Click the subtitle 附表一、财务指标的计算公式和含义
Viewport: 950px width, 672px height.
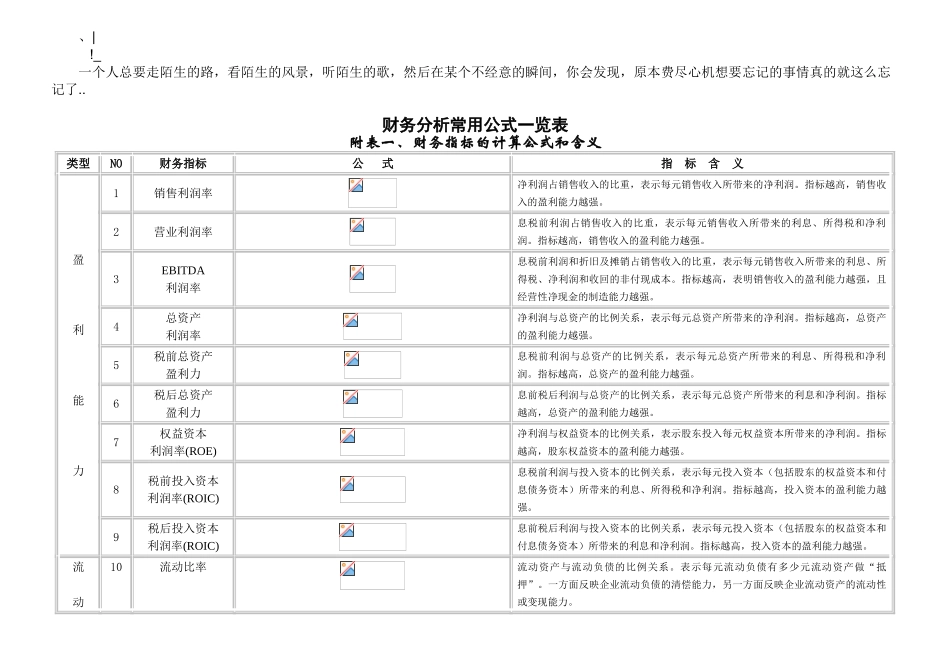(x=475, y=142)
